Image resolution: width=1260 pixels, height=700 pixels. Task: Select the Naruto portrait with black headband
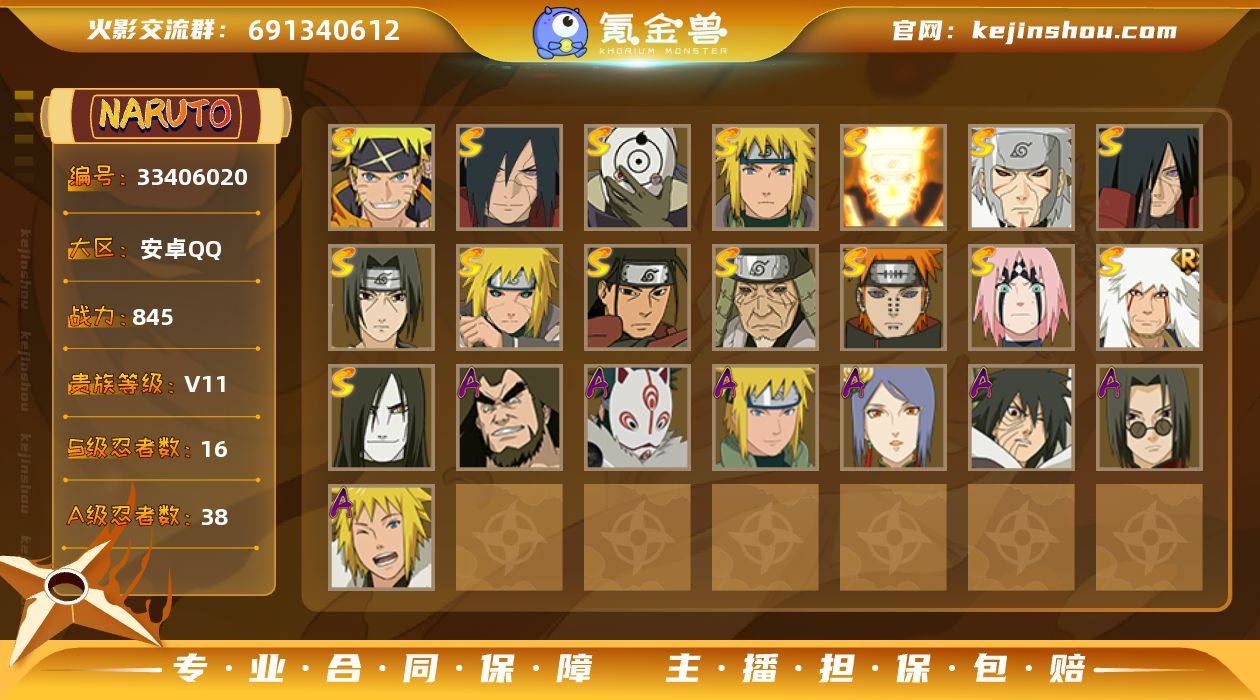(x=381, y=177)
